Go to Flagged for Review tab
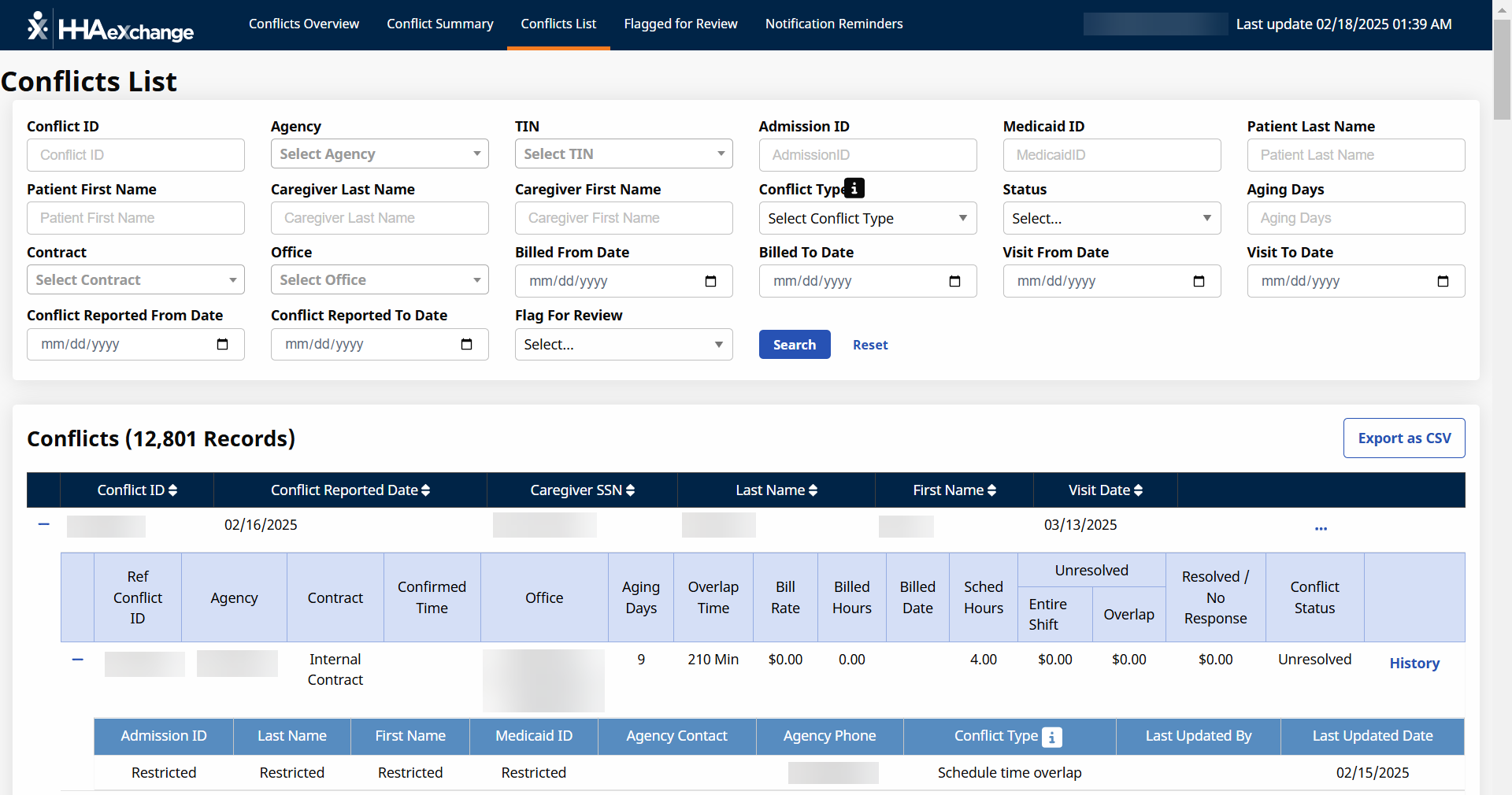Image resolution: width=1512 pixels, height=795 pixels. click(680, 24)
